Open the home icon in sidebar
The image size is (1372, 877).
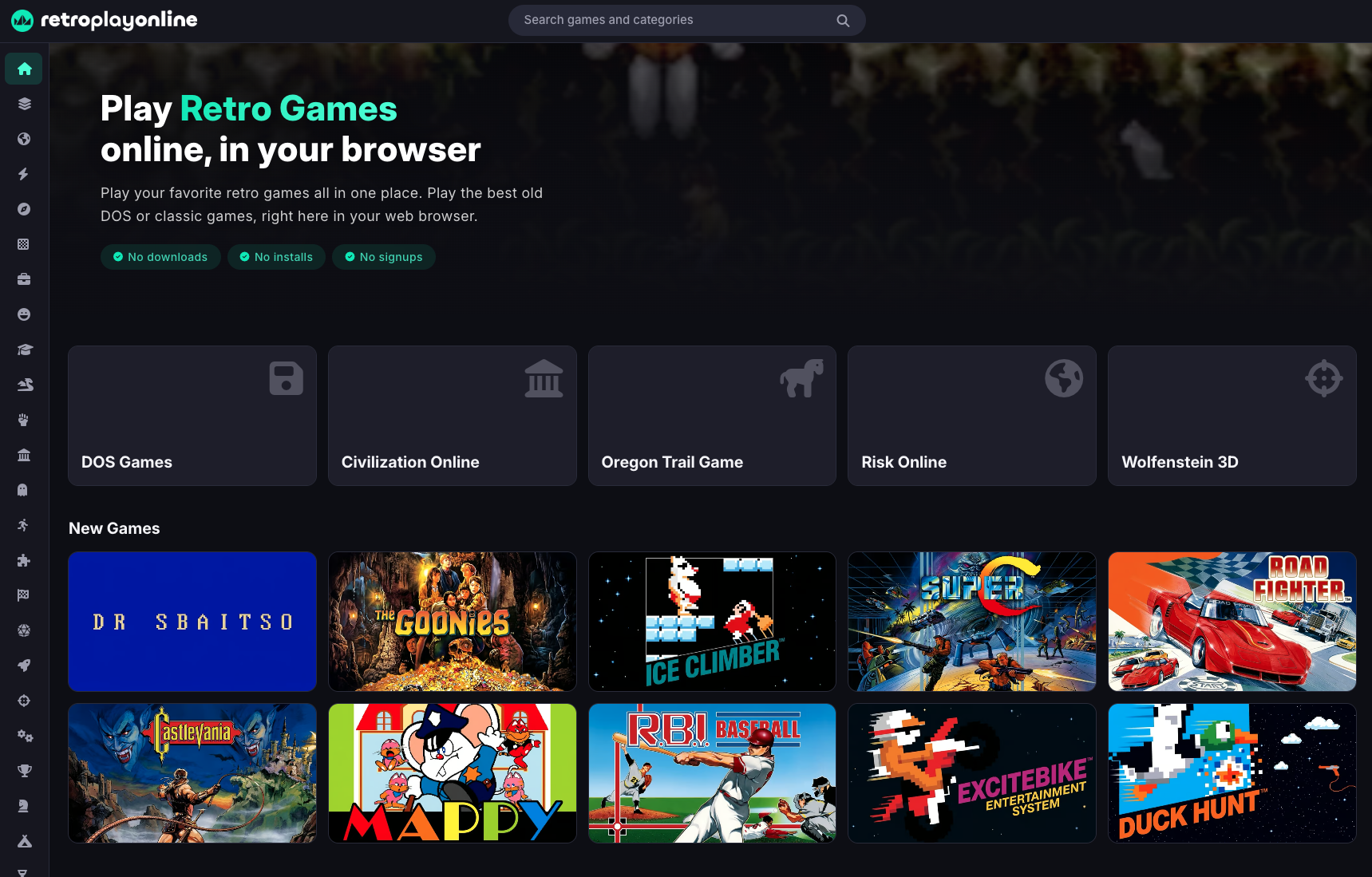point(24,69)
